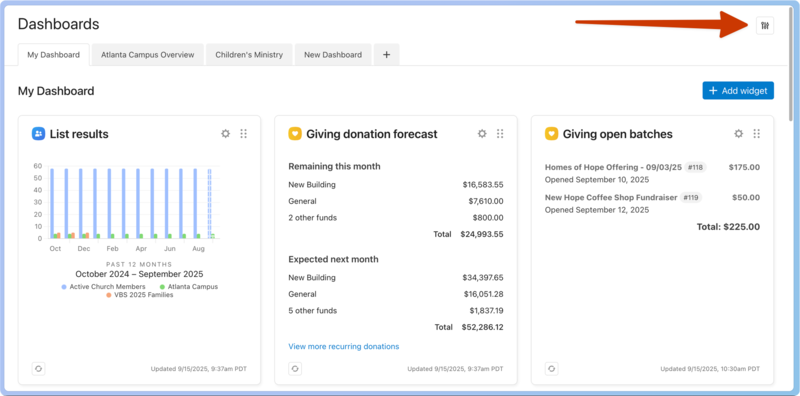
Task: Click the dashed current-month bar in chart
Action: pos(209,203)
